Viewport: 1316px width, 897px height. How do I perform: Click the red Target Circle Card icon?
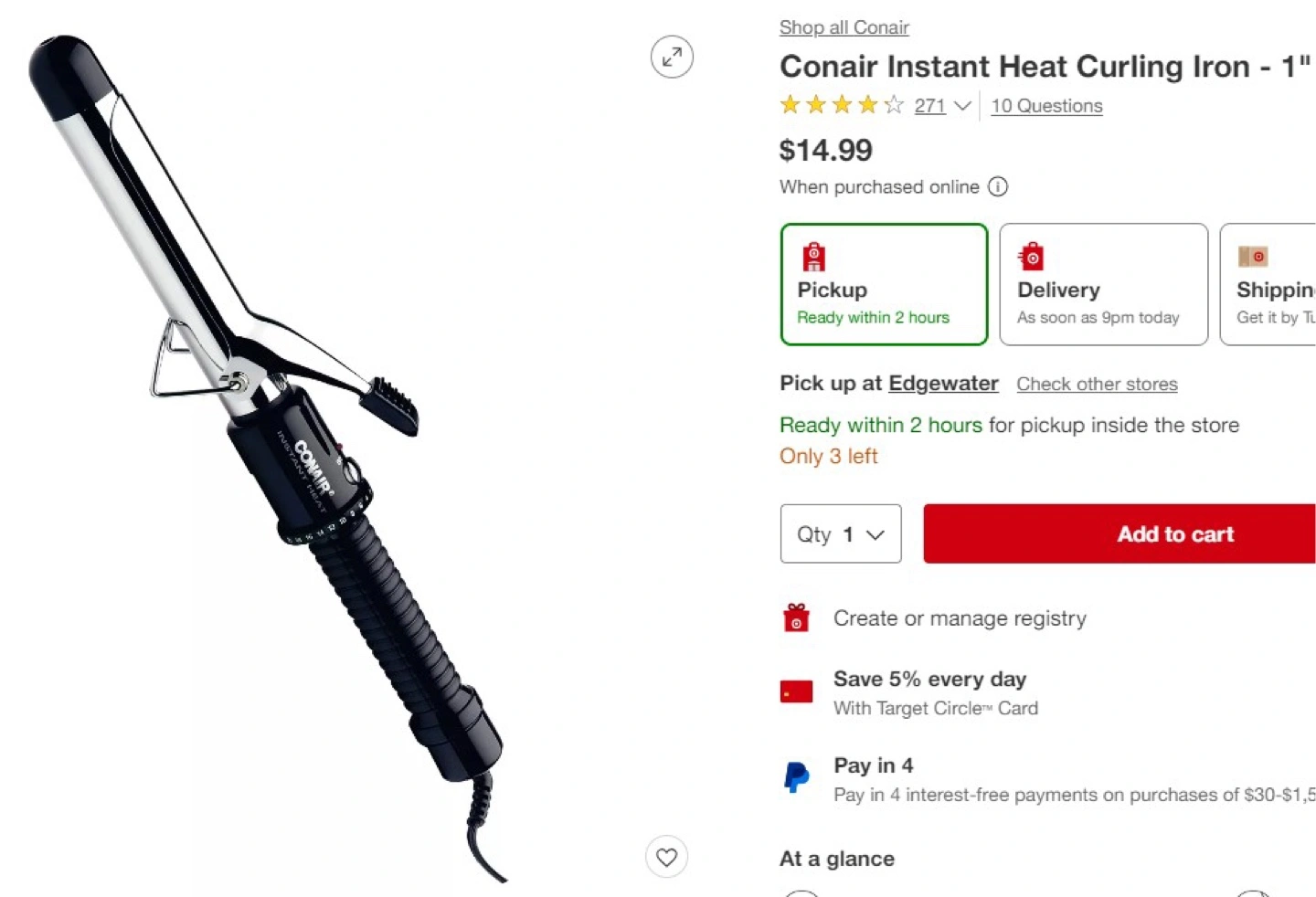coord(796,691)
